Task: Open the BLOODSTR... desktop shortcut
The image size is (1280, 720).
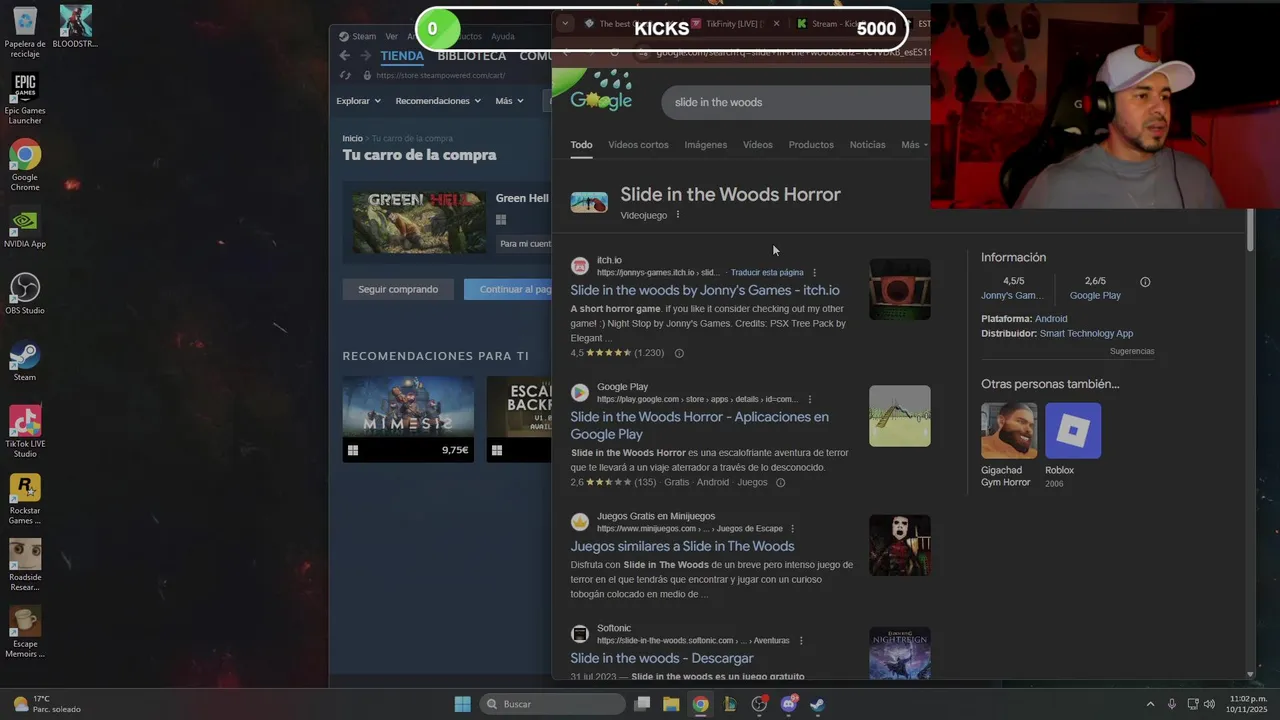Action: tap(76, 28)
